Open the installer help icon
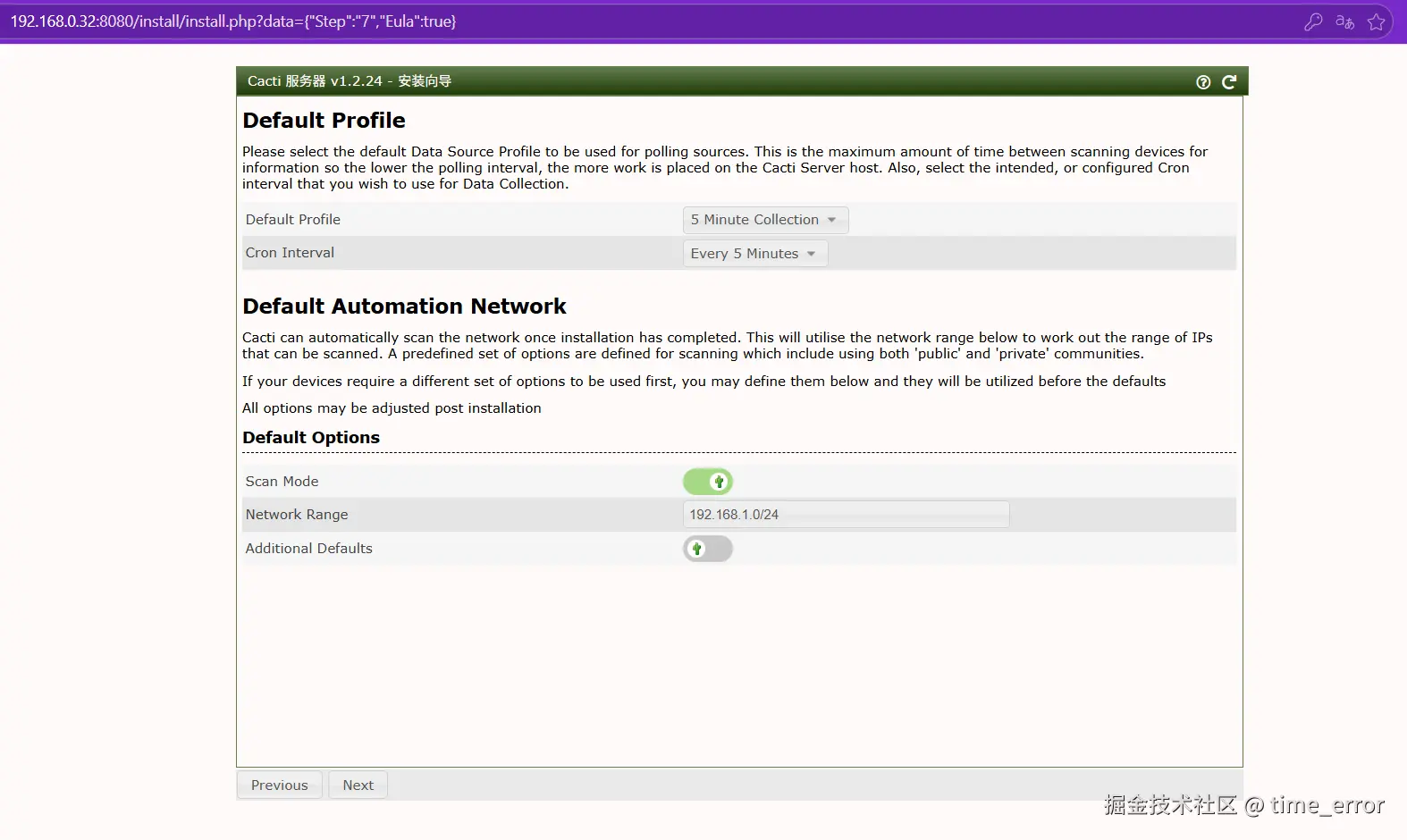 coord(1203,82)
